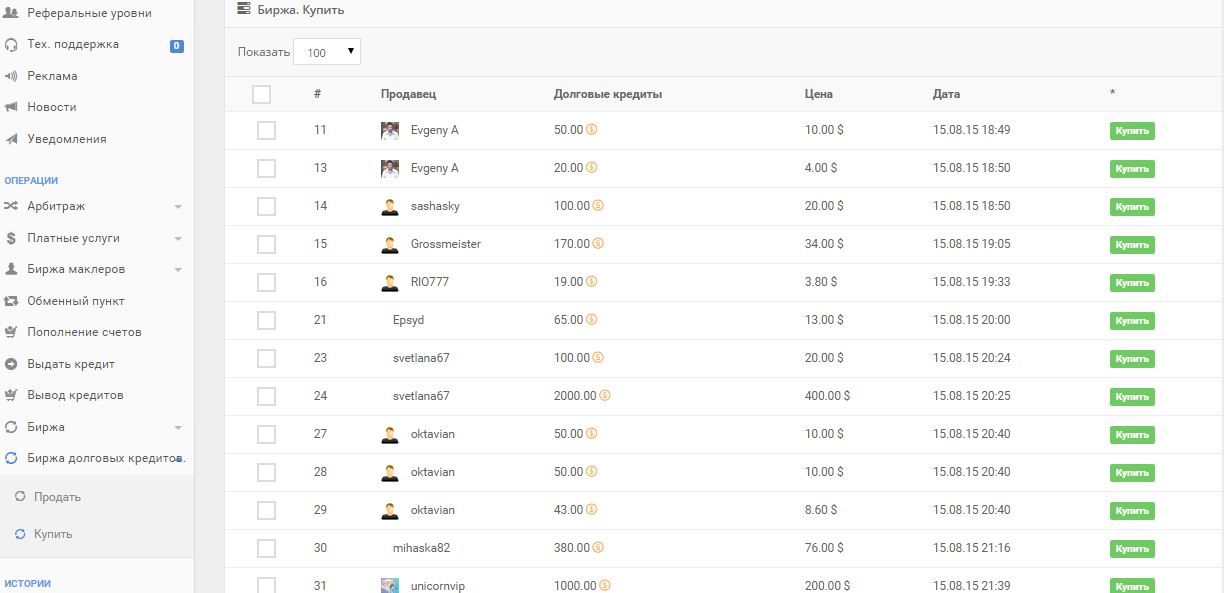Click the Вывод кредитов basket icon
Viewport: 1224px width, 593px height.
tap(11, 395)
